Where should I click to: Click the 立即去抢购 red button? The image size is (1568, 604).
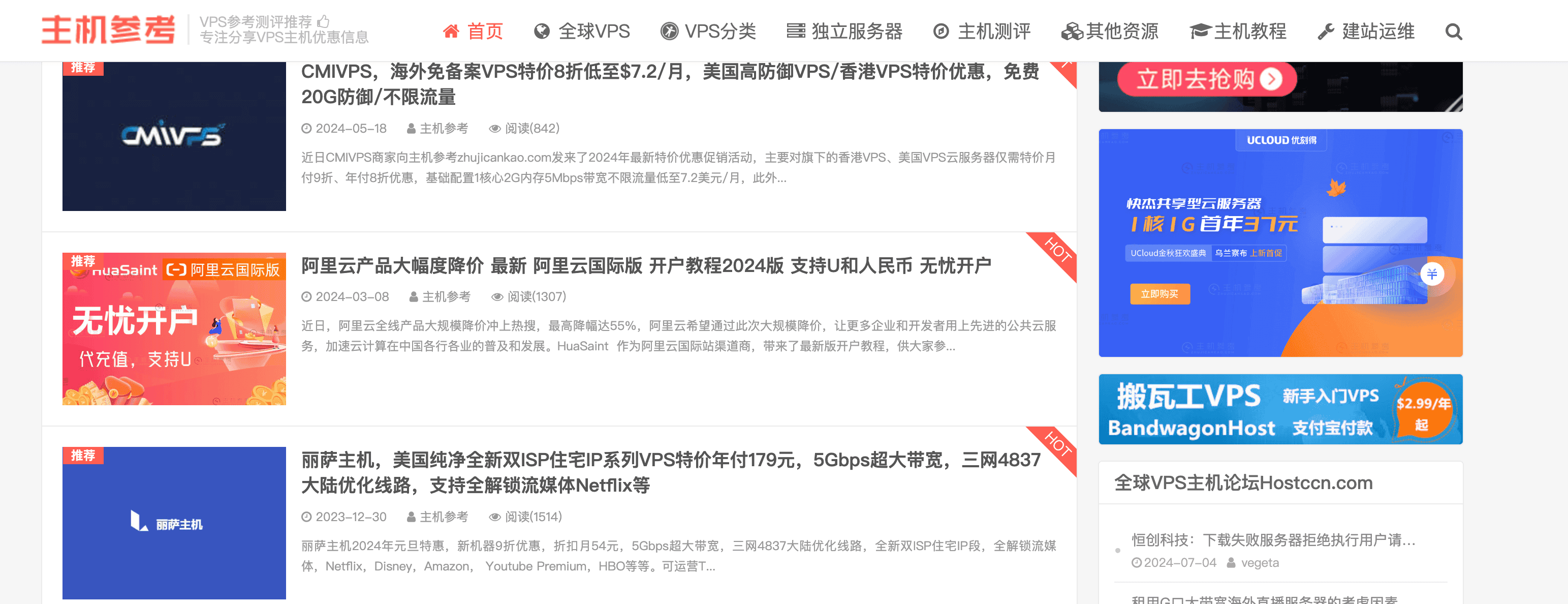(x=1207, y=79)
